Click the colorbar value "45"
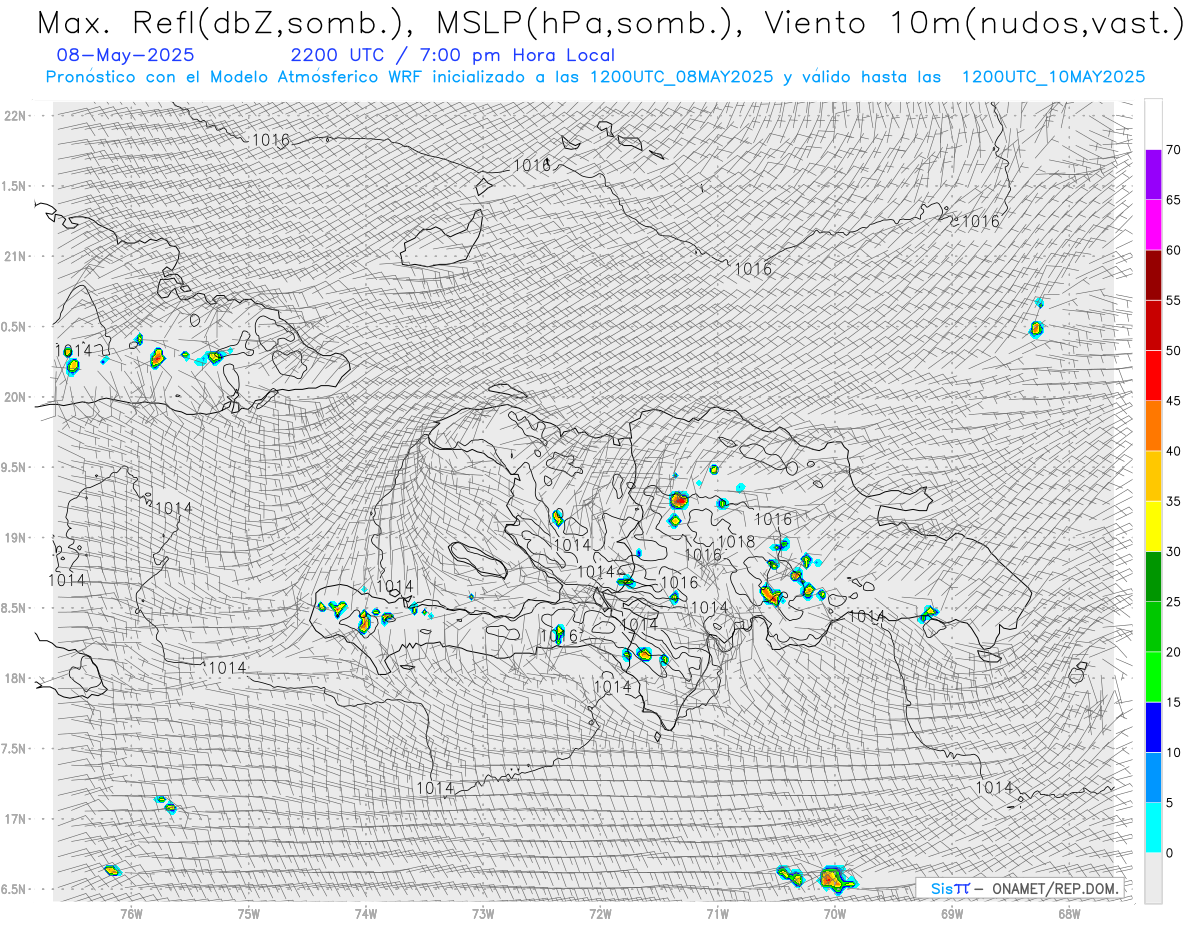1200x927 pixels. click(1173, 401)
